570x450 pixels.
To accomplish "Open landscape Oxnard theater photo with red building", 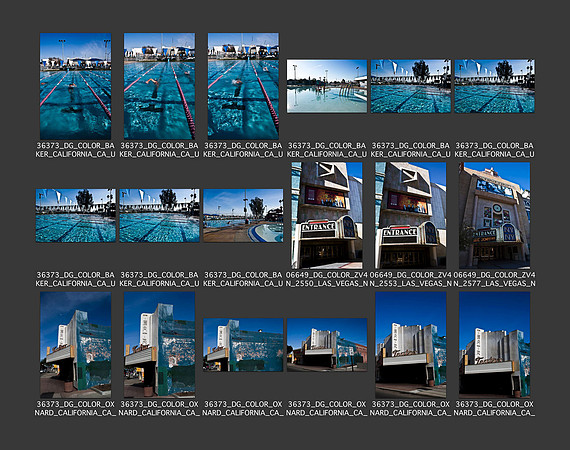I will [x=327, y=345].
